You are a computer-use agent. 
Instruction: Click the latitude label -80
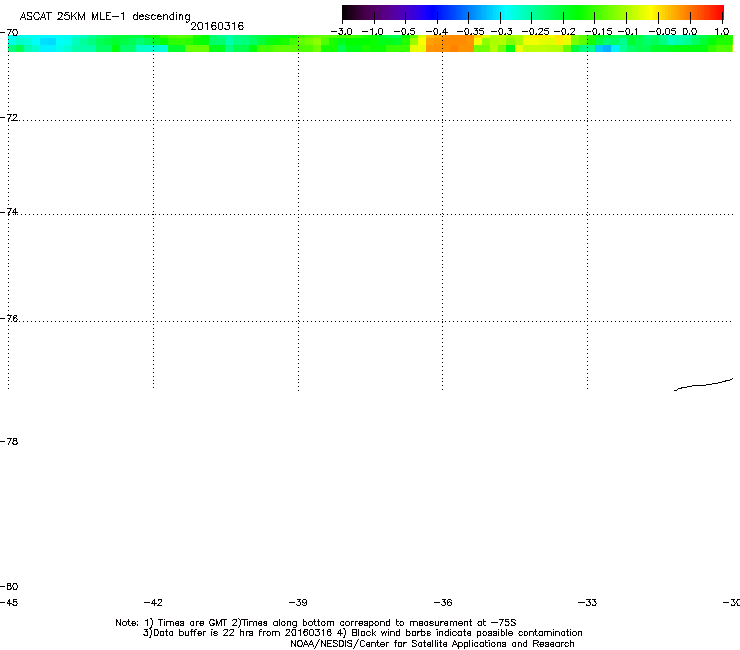[9, 586]
